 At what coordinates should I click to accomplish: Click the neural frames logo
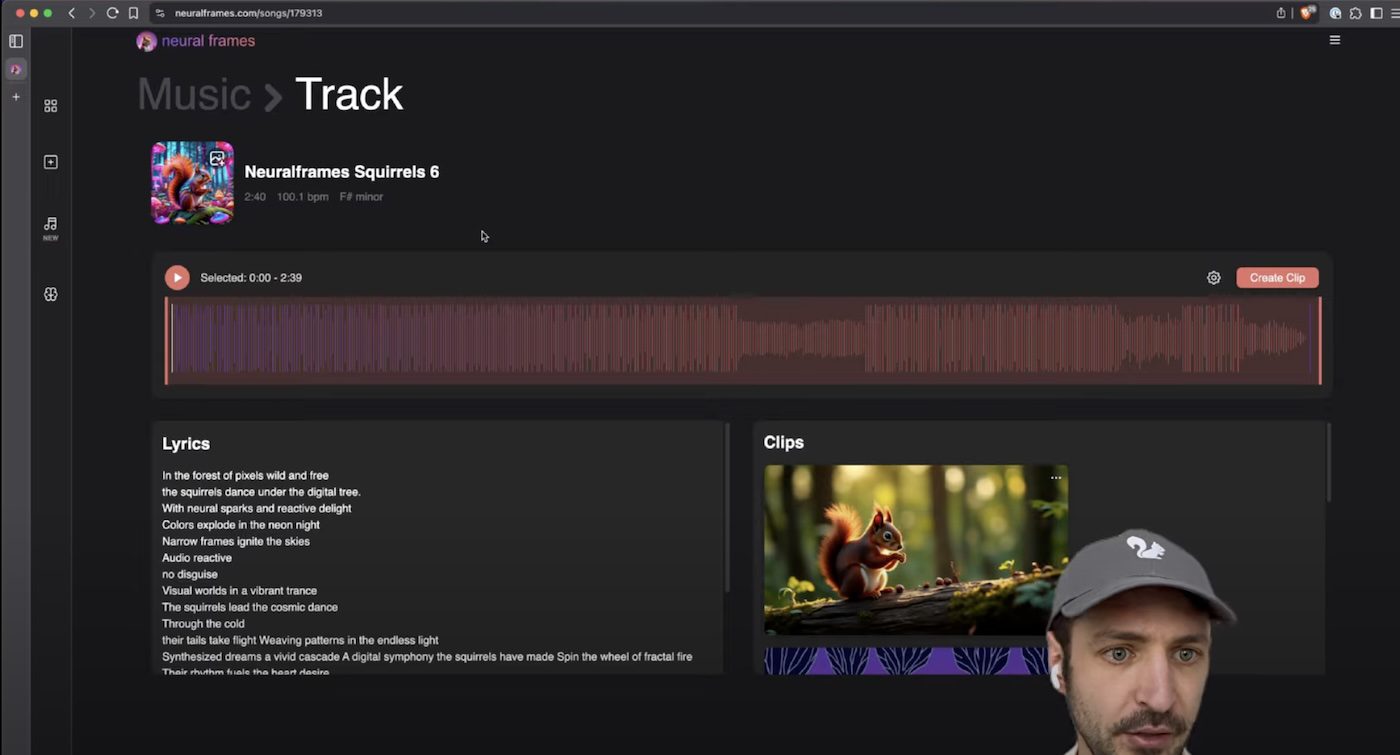point(196,41)
